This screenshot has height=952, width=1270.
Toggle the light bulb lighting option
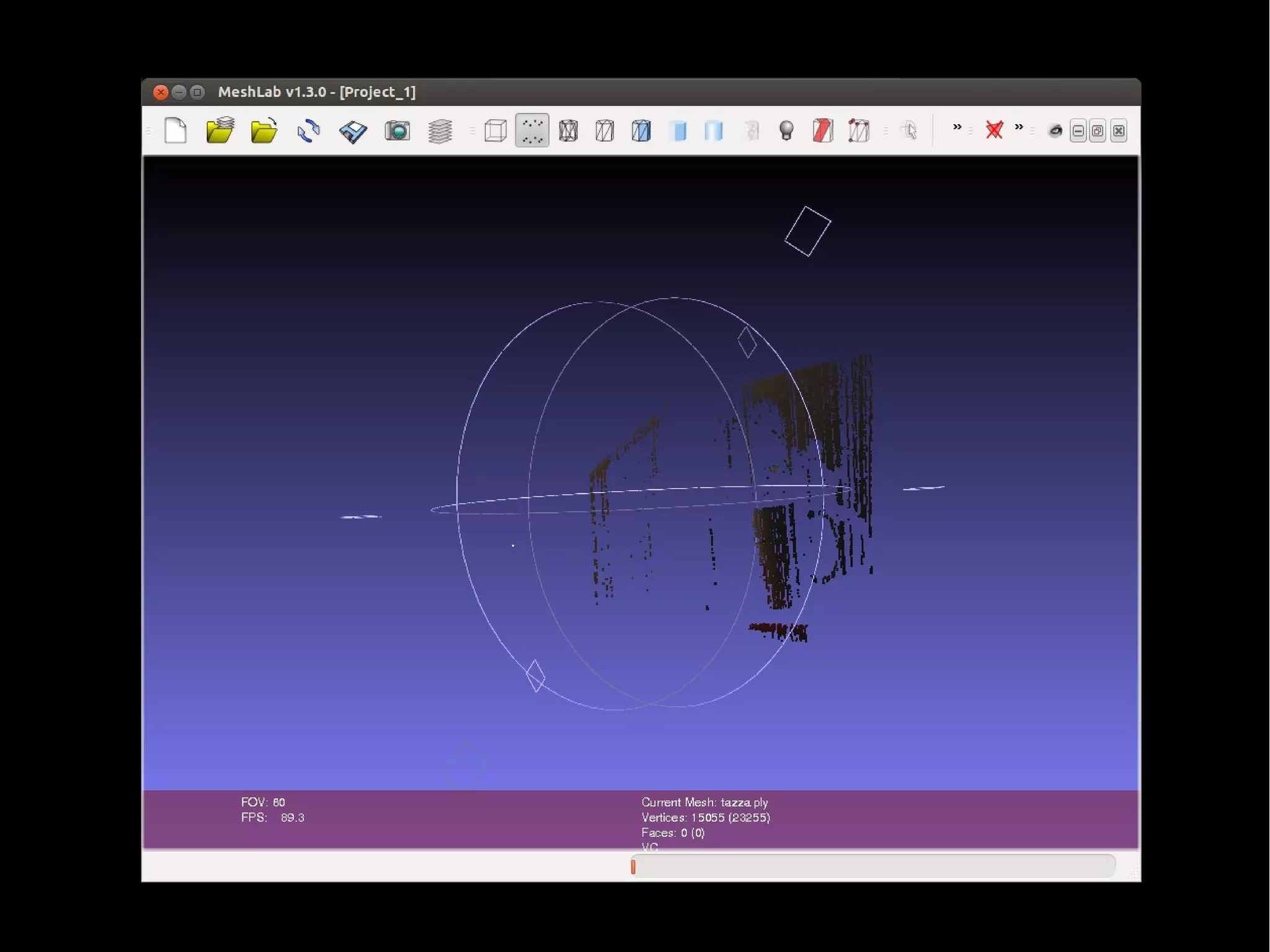coord(786,131)
